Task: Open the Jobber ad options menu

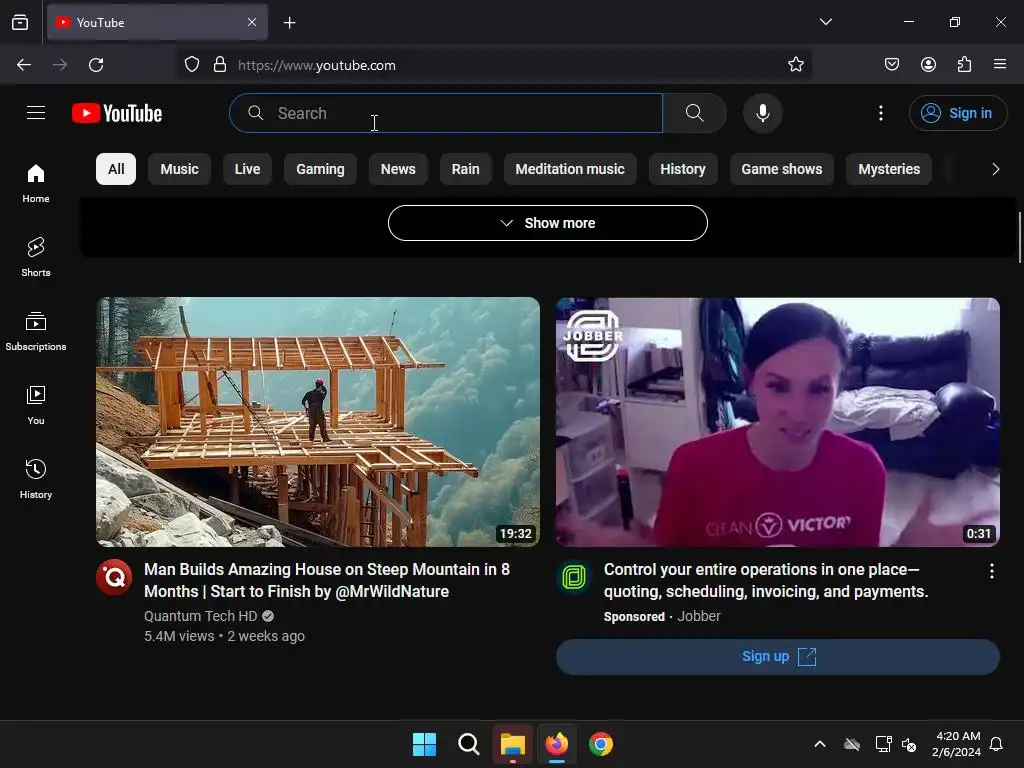Action: coord(991,571)
